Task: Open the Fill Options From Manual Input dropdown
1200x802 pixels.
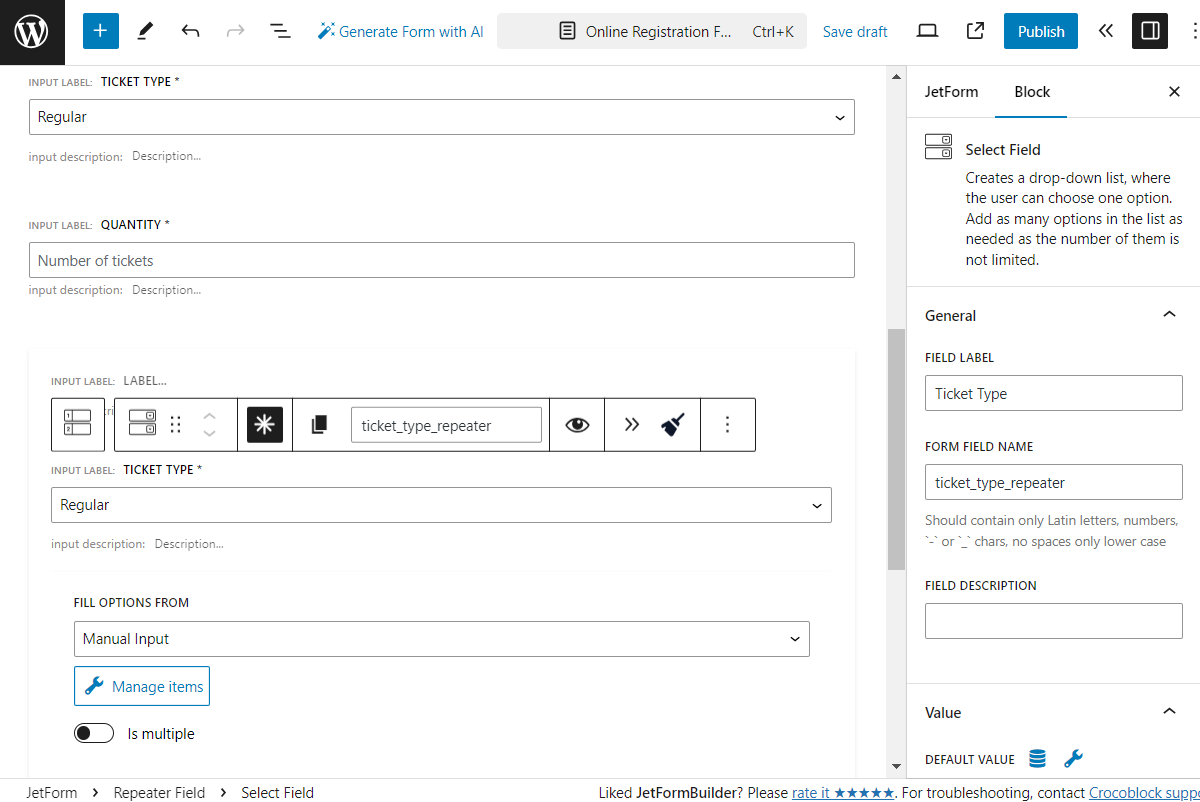Action: [x=441, y=639]
